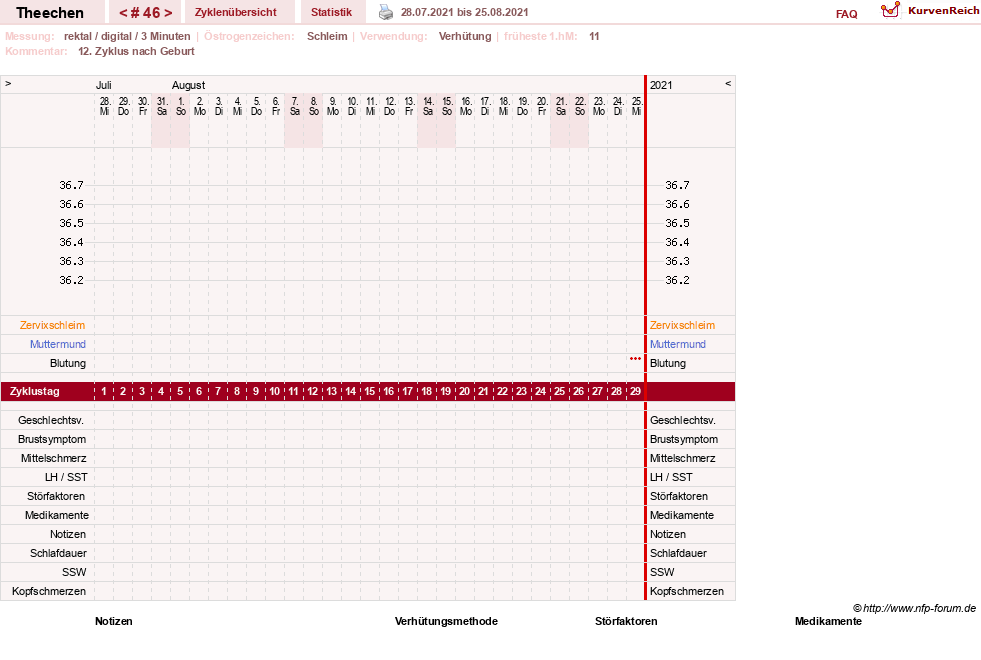This screenshot has width=981, height=660.
Task: Click the left LH / SST row label
Action: (66, 477)
